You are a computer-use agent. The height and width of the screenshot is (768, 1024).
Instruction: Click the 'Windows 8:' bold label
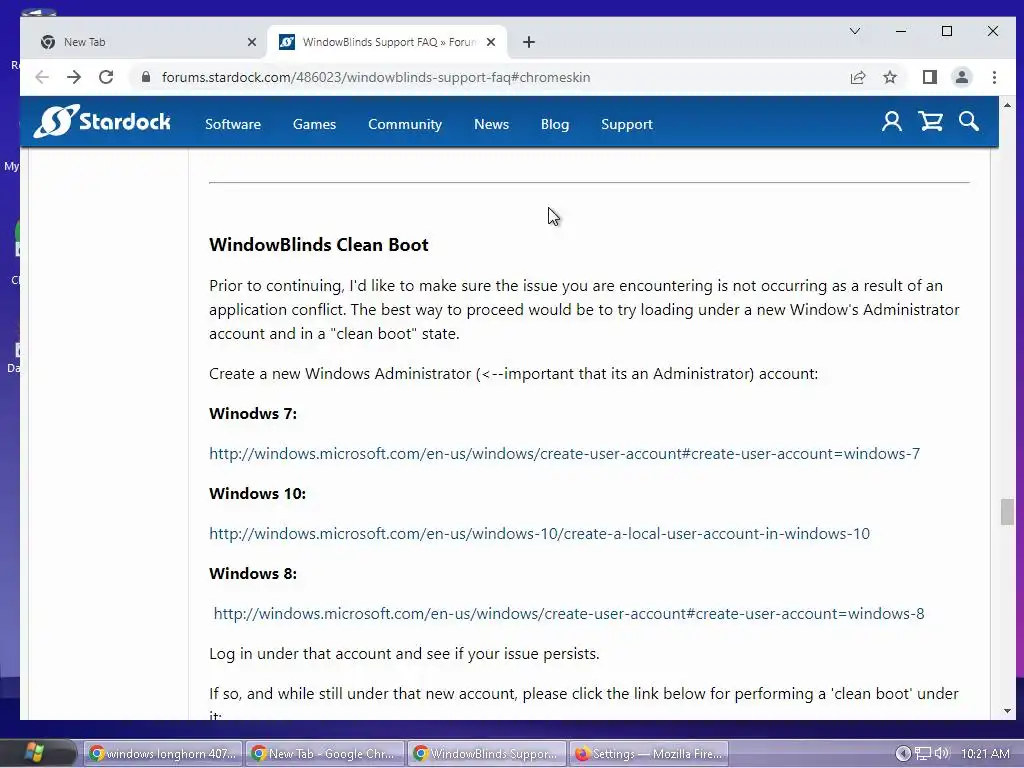coord(253,573)
